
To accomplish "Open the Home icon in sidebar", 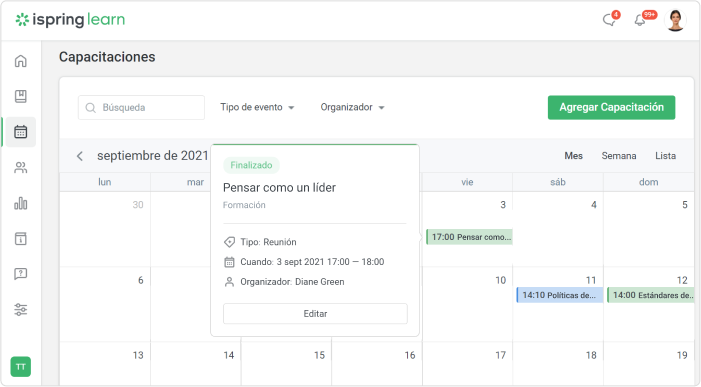I will (x=21, y=61).
